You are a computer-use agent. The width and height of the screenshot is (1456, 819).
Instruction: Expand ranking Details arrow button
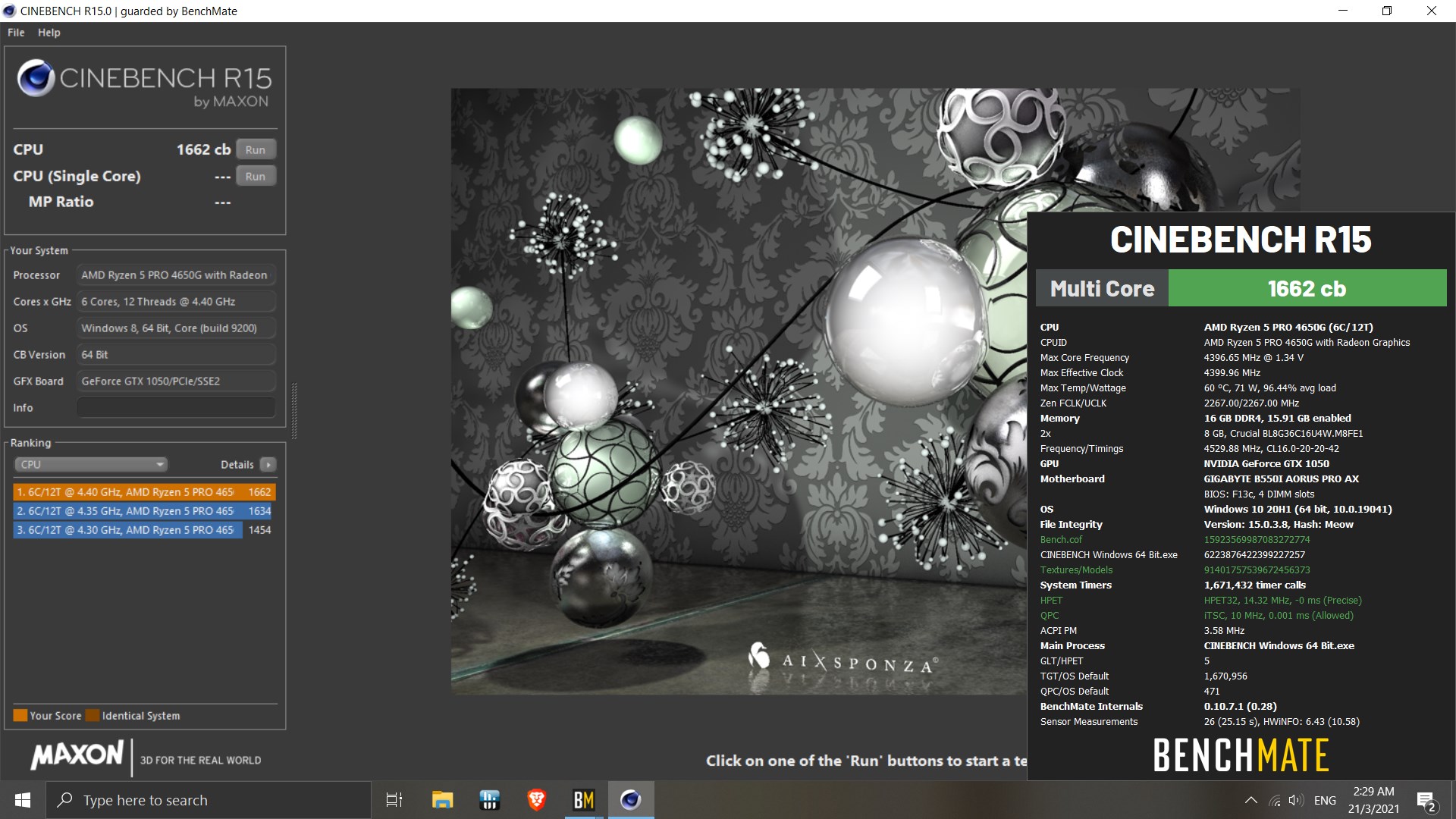(268, 464)
